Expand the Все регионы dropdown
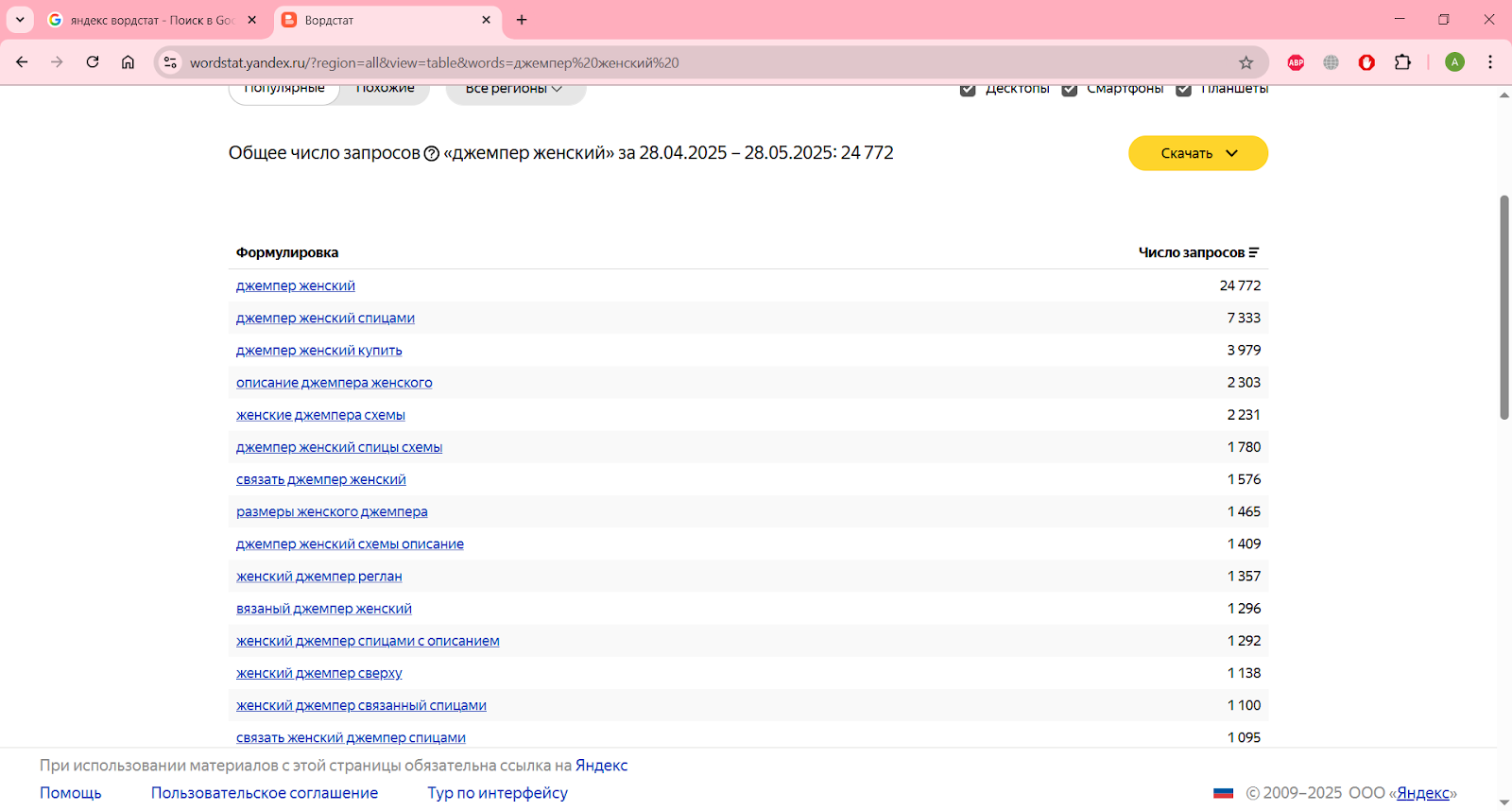Image resolution: width=1512 pixels, height=811 pixels. pos(515,90)
